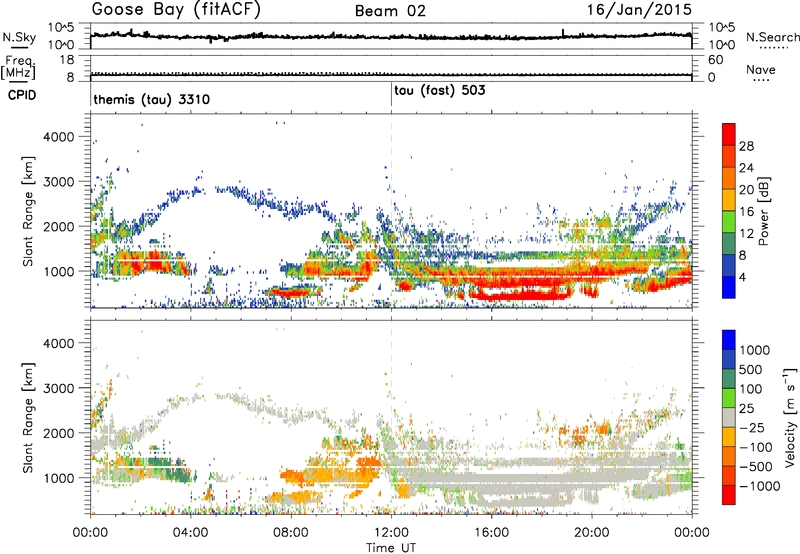Screen dimensions: 800x554
Task: Click the '60' tick of the Nave axis
Action: click(x=715, y=60)
